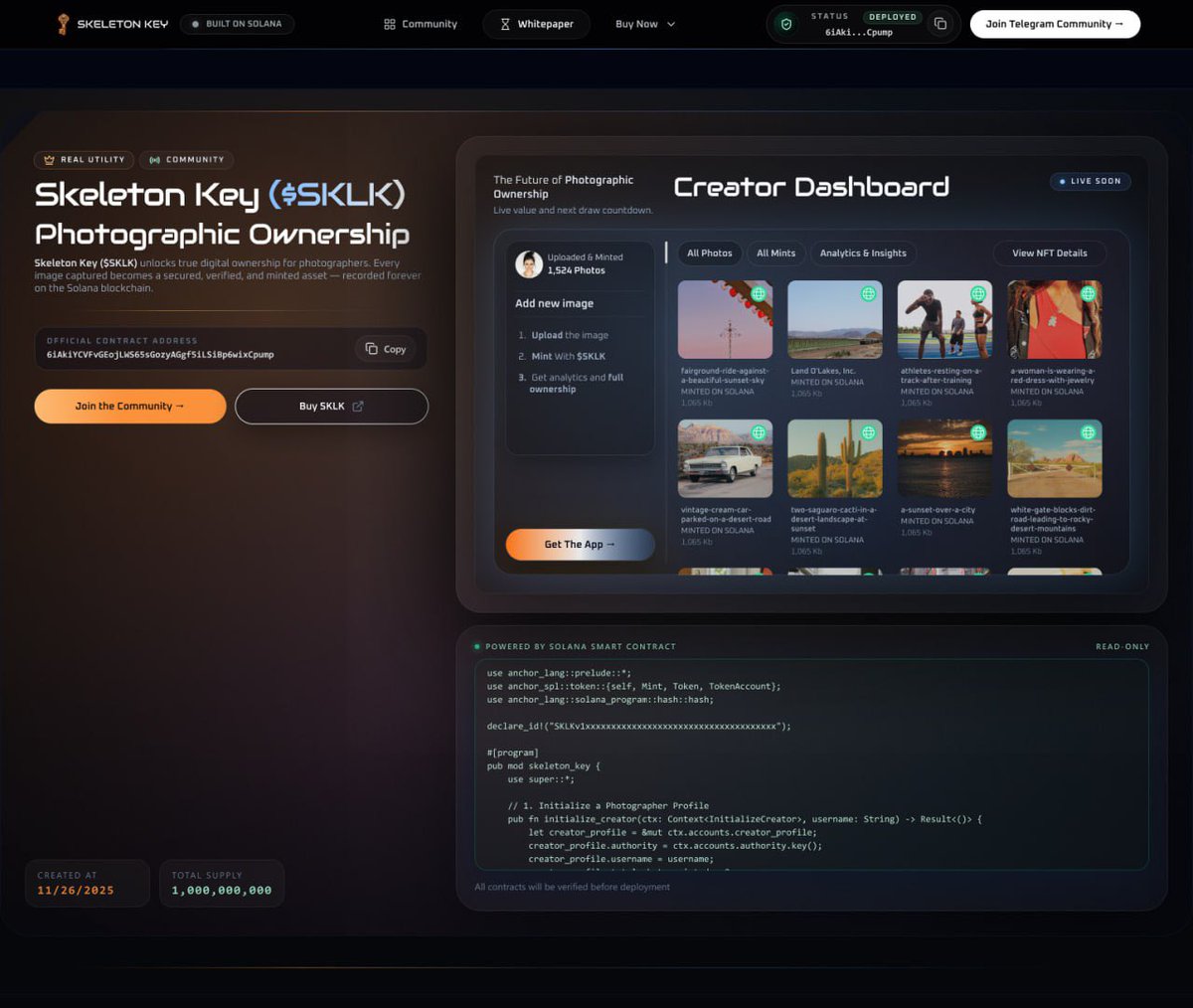Screen dimensions: 1193x1008
Task: Switch to the All Photos tab
Action: click(x=710, y=253)
